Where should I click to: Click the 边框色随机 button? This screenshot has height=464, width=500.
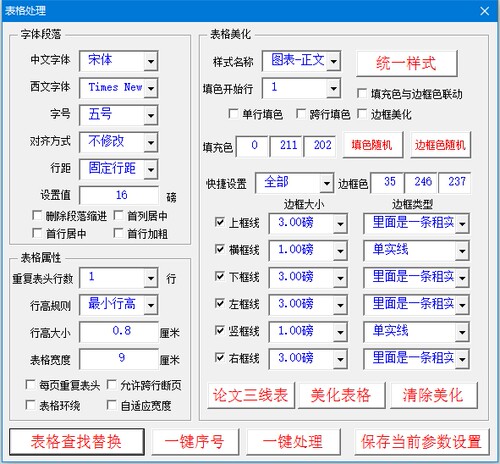pos(441,145)
